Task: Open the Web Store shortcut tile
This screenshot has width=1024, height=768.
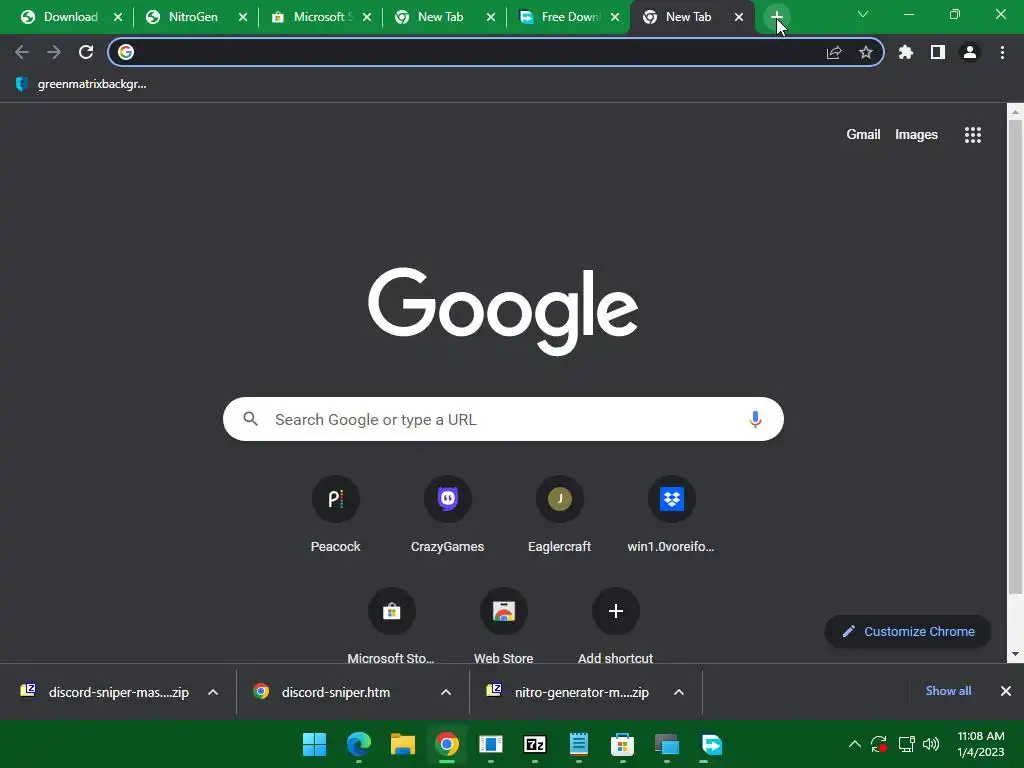Action: click(x=504, y=626)
